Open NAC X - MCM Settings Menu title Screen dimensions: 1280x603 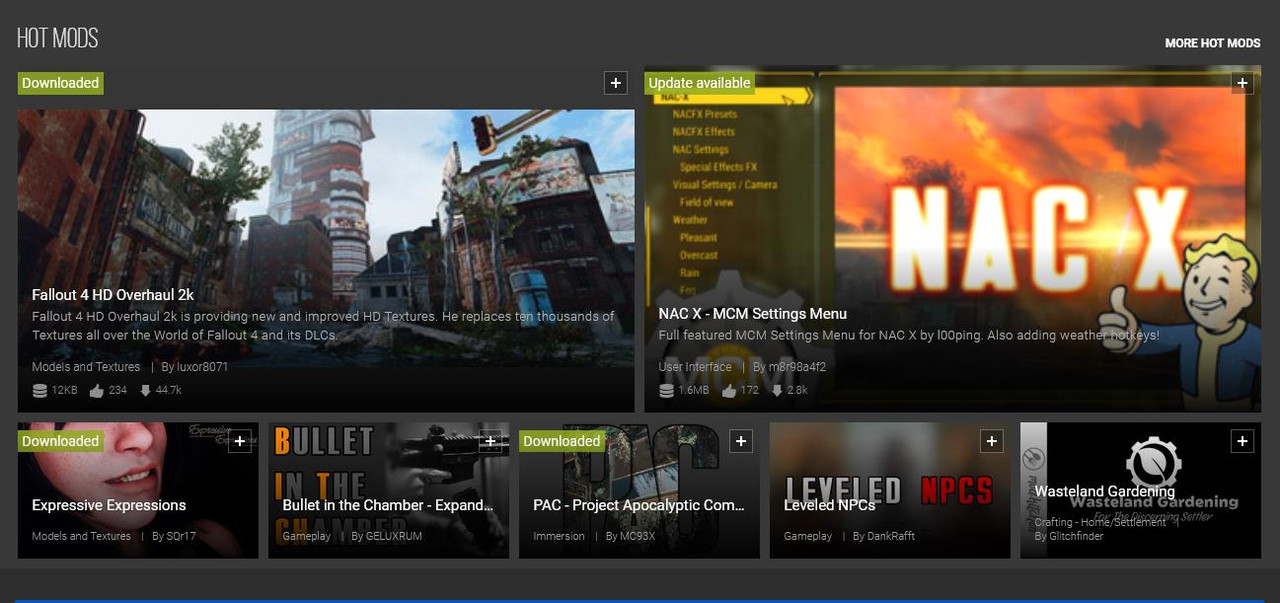coord(753,313)
